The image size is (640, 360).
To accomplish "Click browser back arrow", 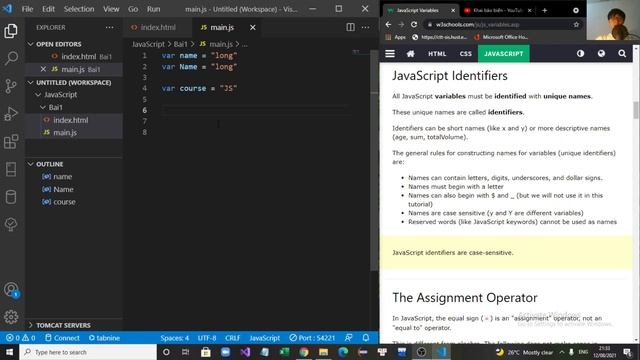I will click(388, 24).
